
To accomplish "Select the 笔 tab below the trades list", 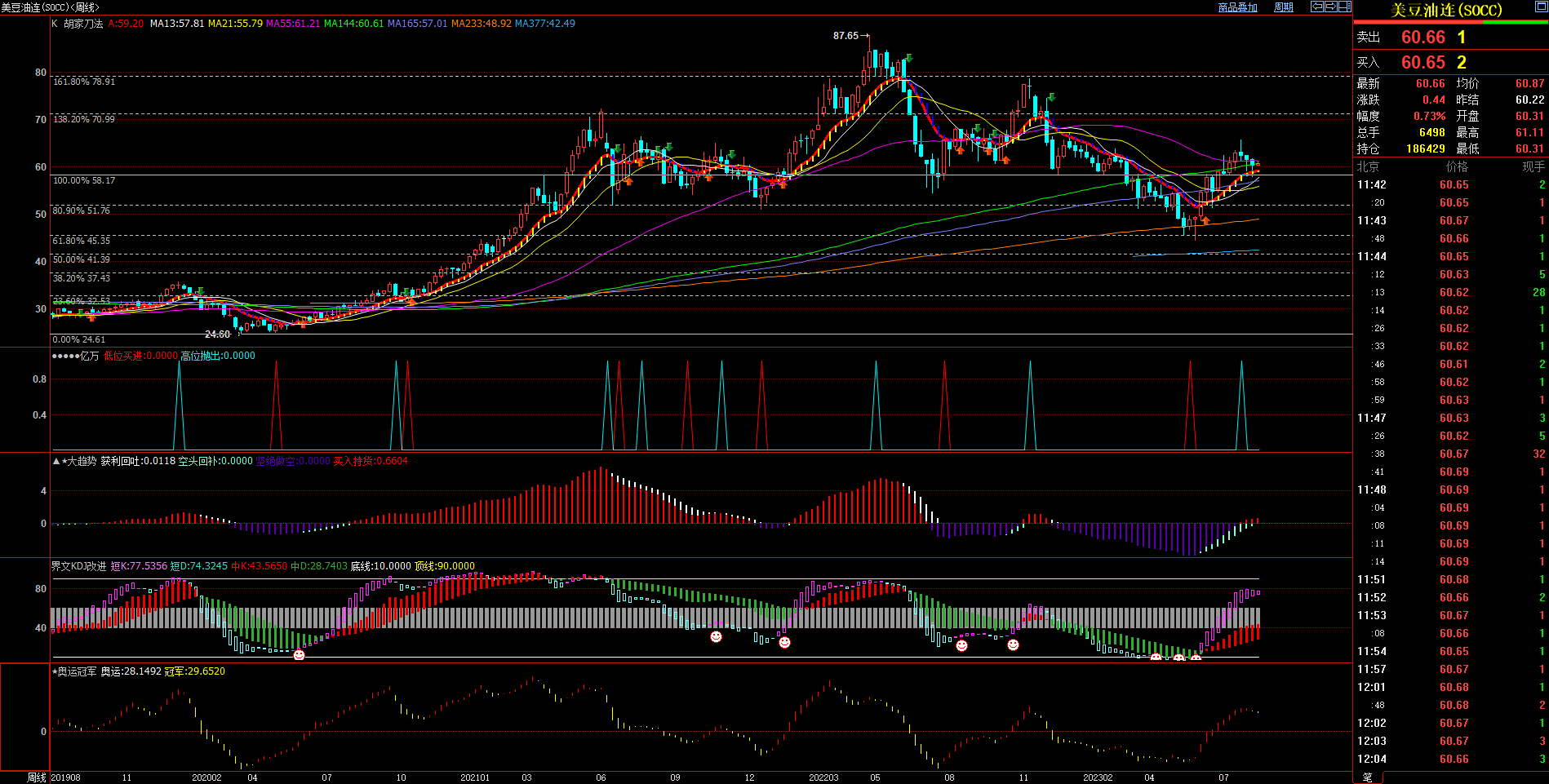I will tap(1368, 777).
